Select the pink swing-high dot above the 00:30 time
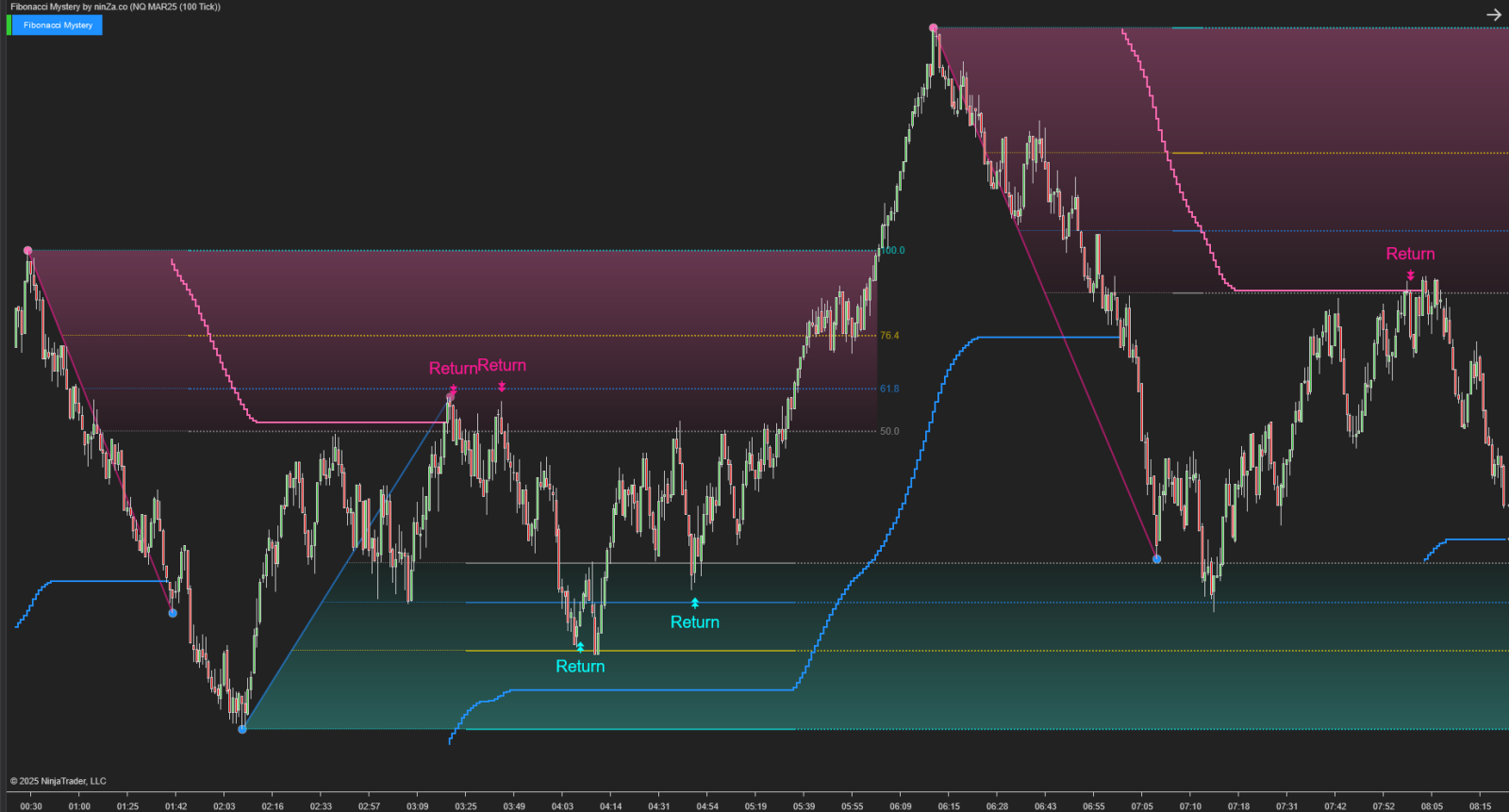This screenshot has width=1509, height=812. tap(27, 251)
